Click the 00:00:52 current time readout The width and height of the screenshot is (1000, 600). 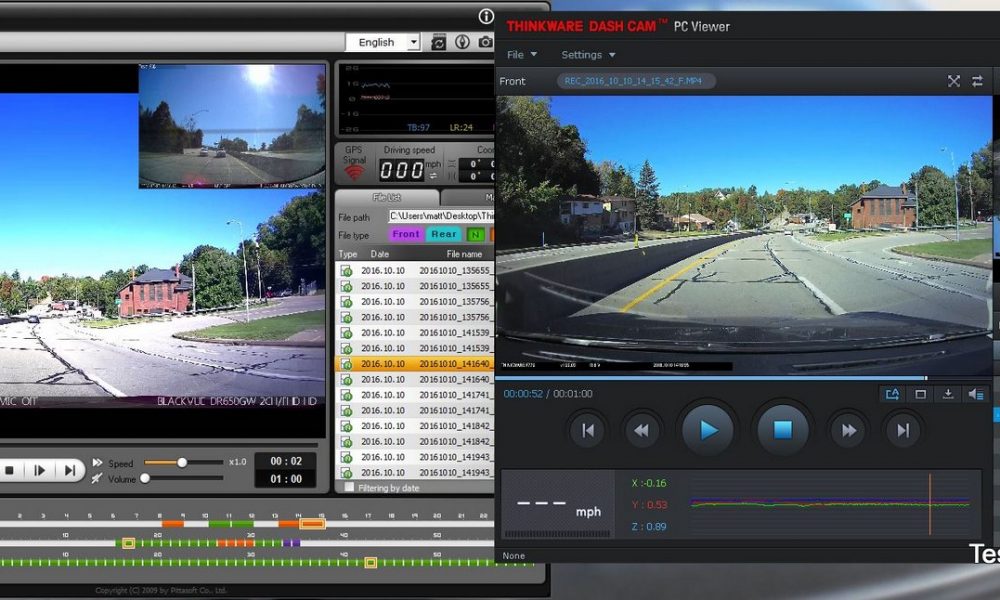coord(523,394)
